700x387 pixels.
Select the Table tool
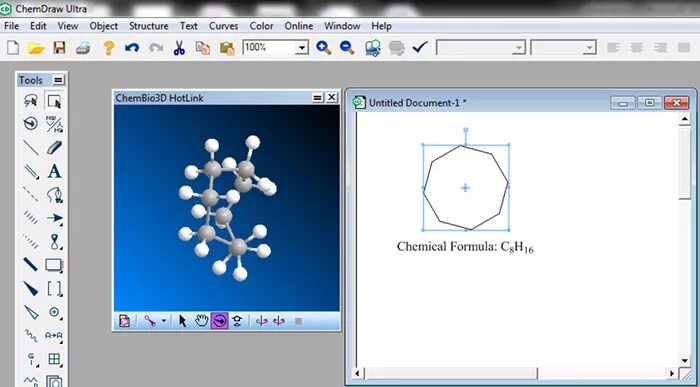[x=54, y=359]
